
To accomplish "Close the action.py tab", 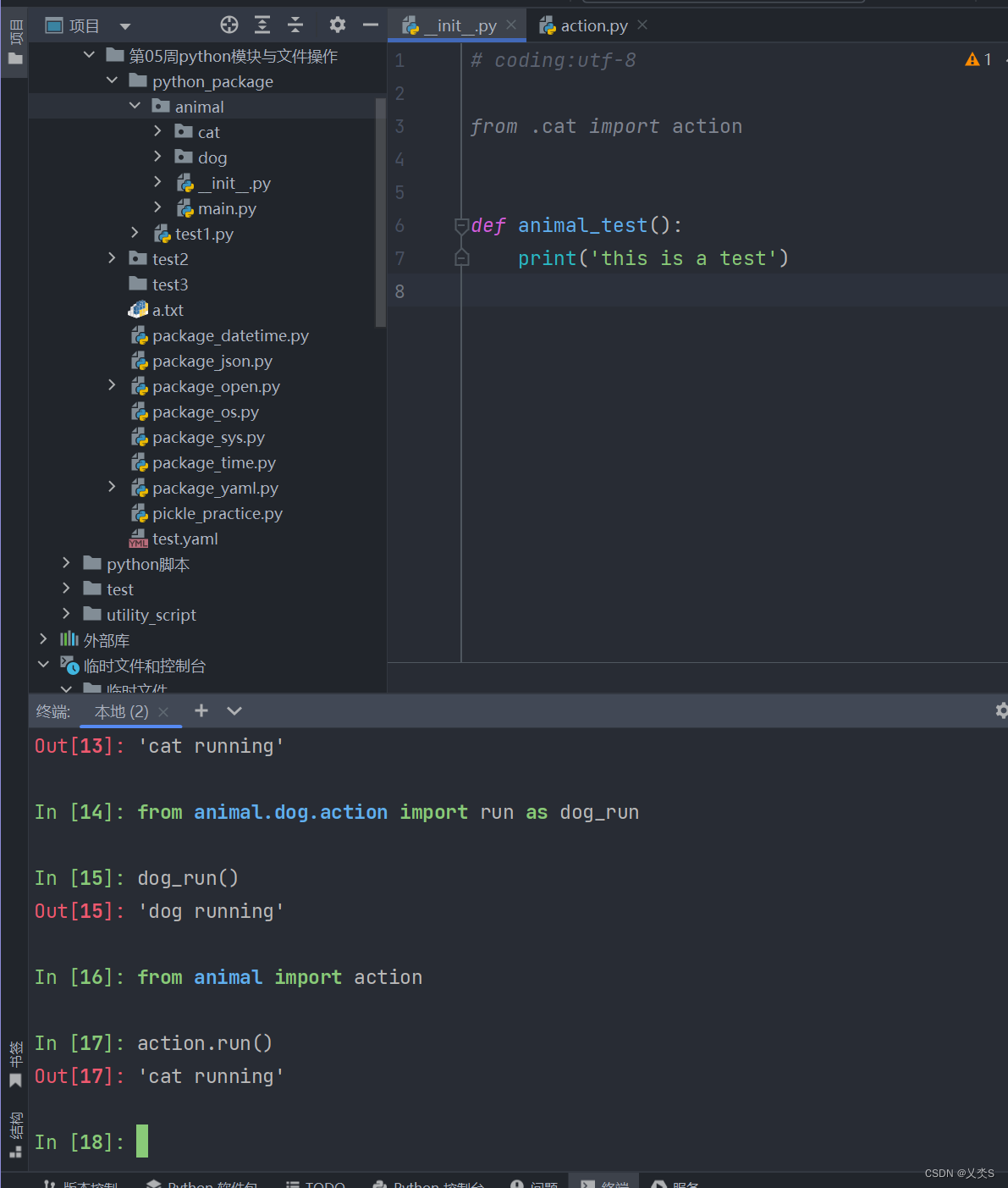I will click(x=642, y=25).
